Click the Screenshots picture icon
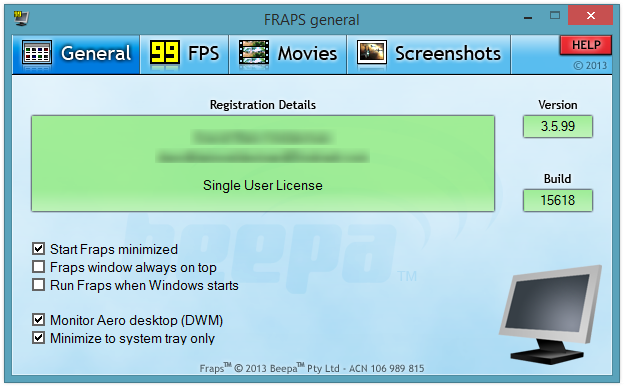 point(371,52)
